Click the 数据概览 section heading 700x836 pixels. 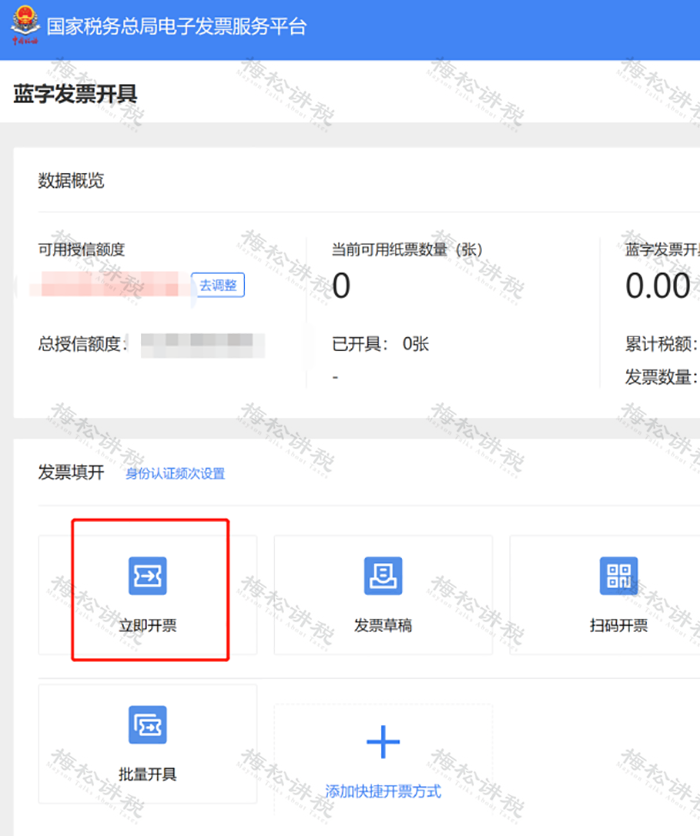(x=71, y=181)
